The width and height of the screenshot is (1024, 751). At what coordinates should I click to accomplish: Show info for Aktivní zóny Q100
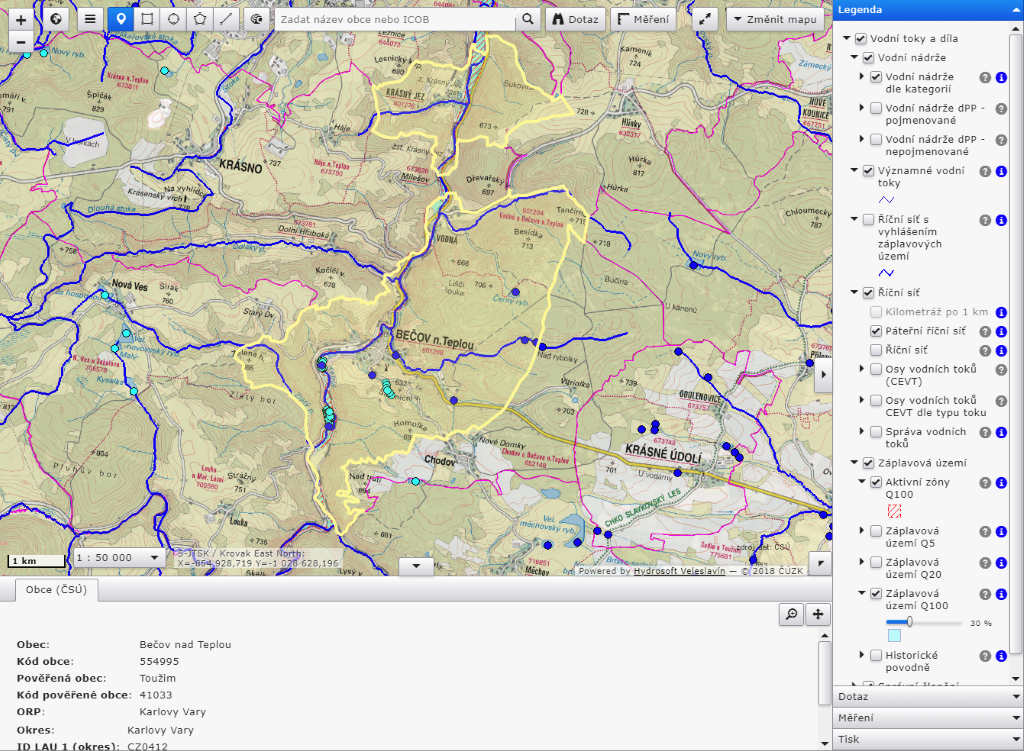point(1001,483)
